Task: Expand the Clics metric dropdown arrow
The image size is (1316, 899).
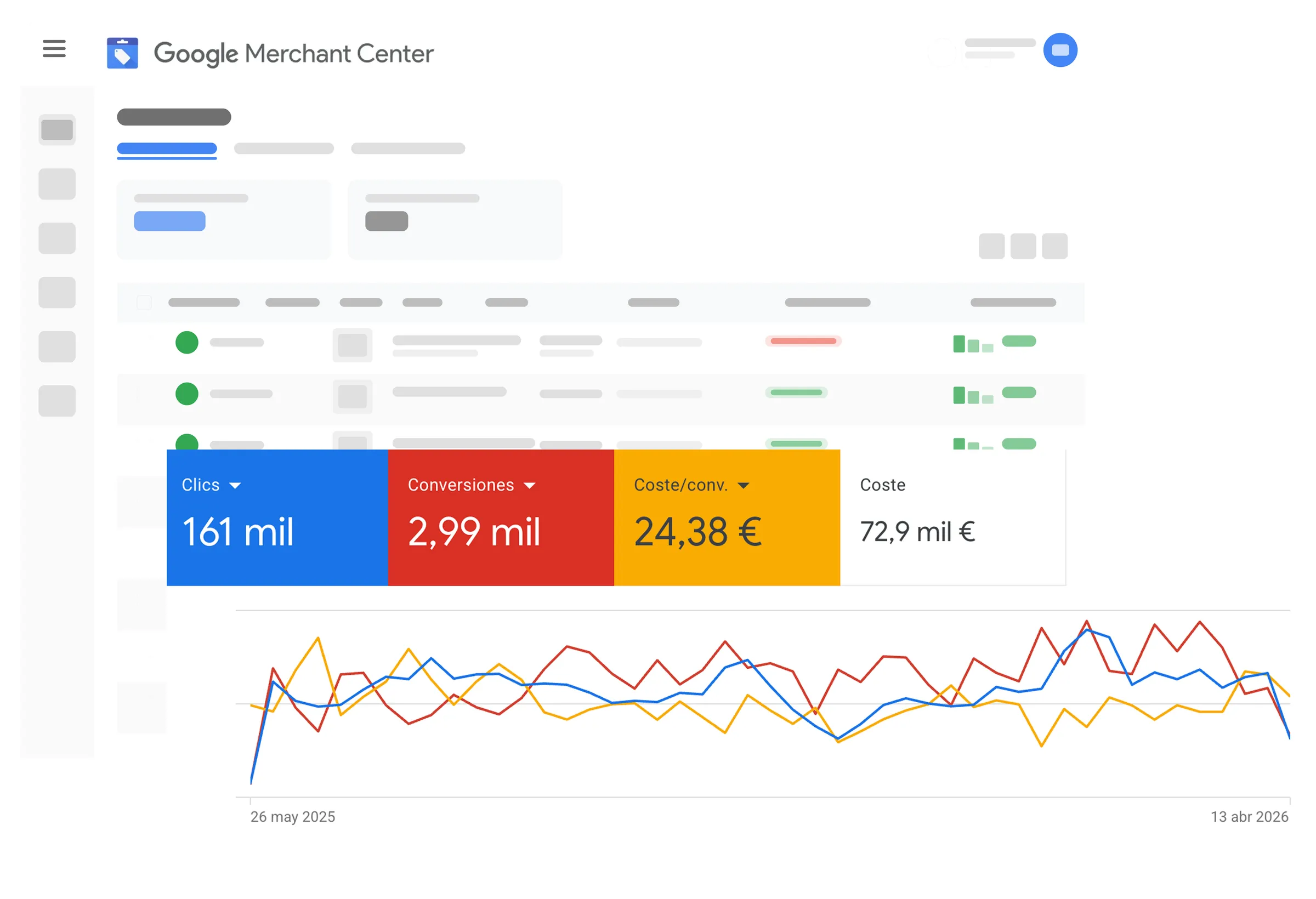Action: [x=235, y=485]
